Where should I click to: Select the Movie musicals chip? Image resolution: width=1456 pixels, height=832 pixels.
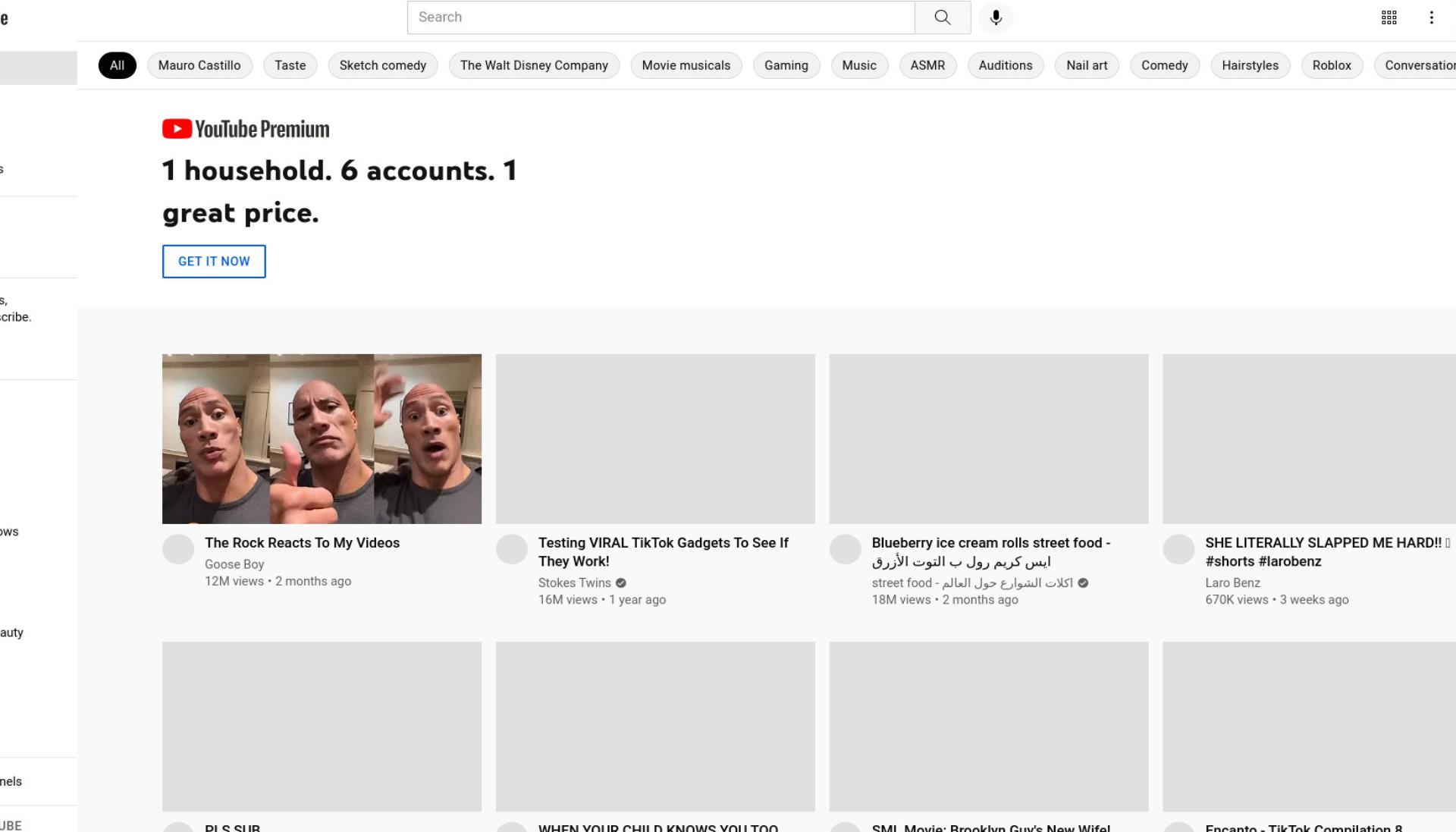[686, 65]
